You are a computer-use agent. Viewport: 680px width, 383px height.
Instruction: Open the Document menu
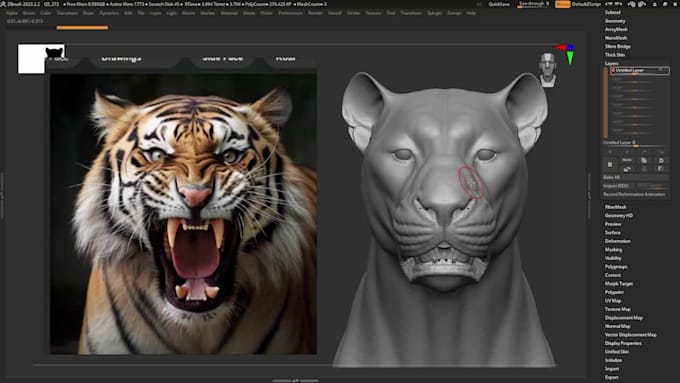click(x=67, y=13)
